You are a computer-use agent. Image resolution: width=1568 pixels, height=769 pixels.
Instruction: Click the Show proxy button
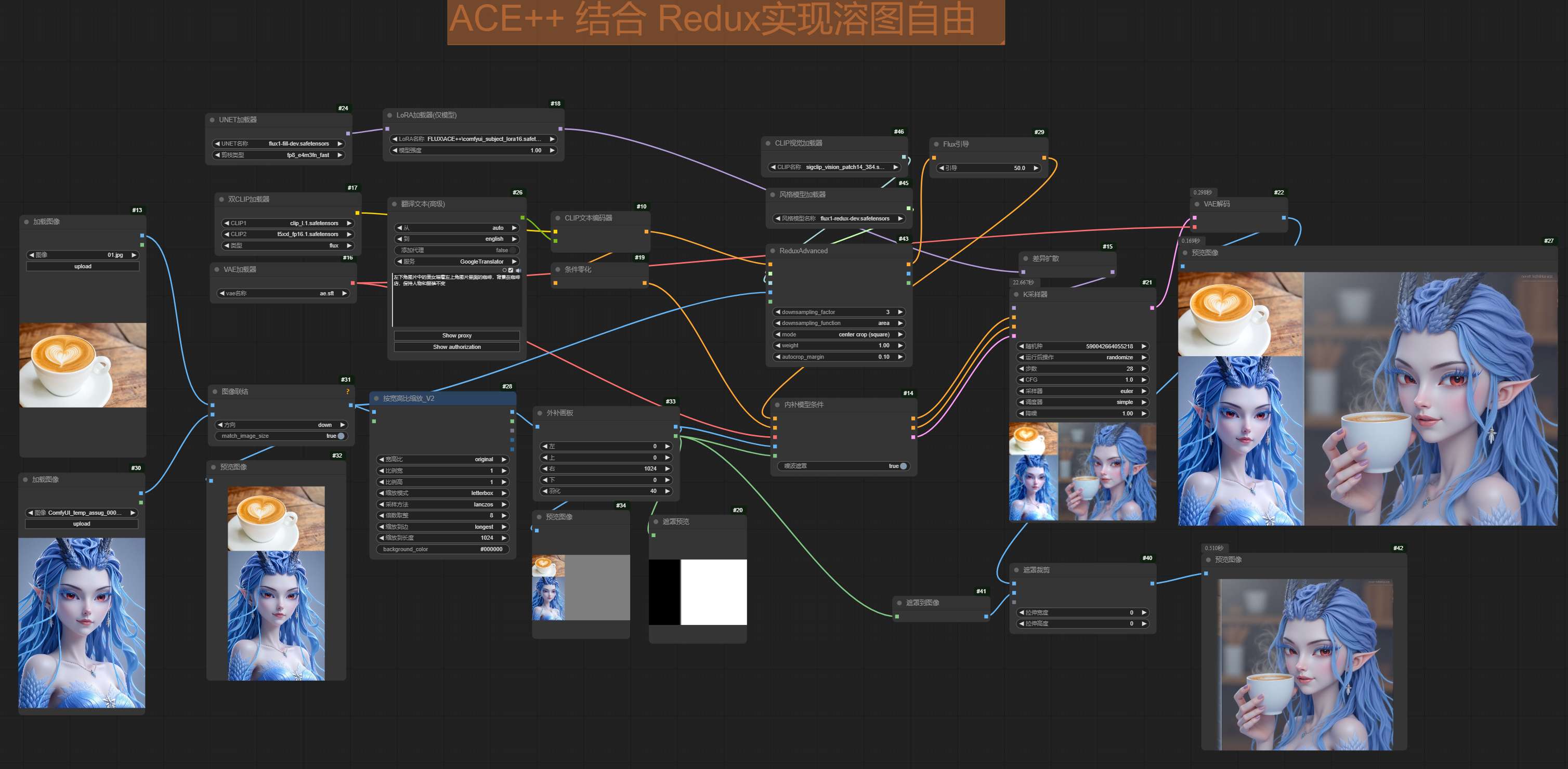click(x=456, y=335)
